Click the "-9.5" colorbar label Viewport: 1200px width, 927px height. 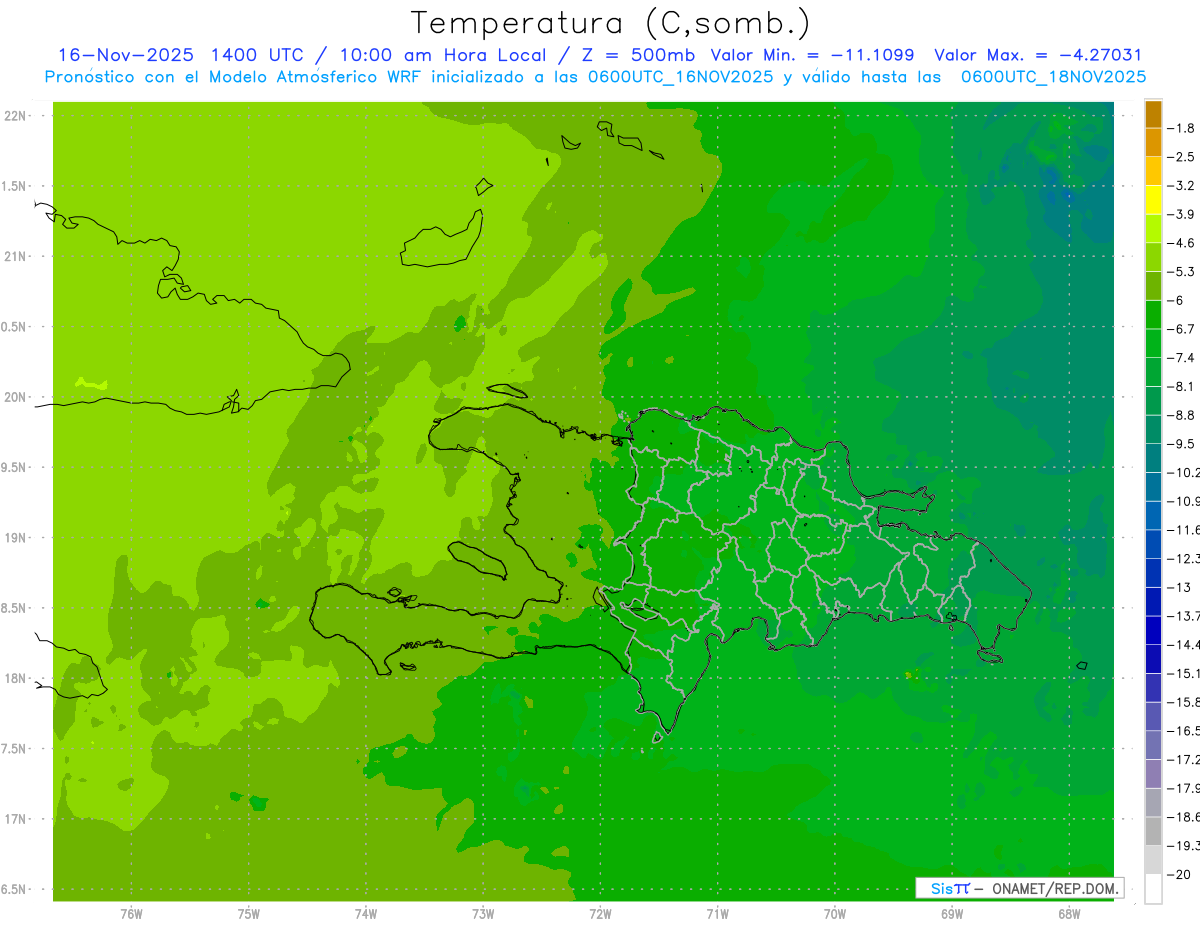1181,444
